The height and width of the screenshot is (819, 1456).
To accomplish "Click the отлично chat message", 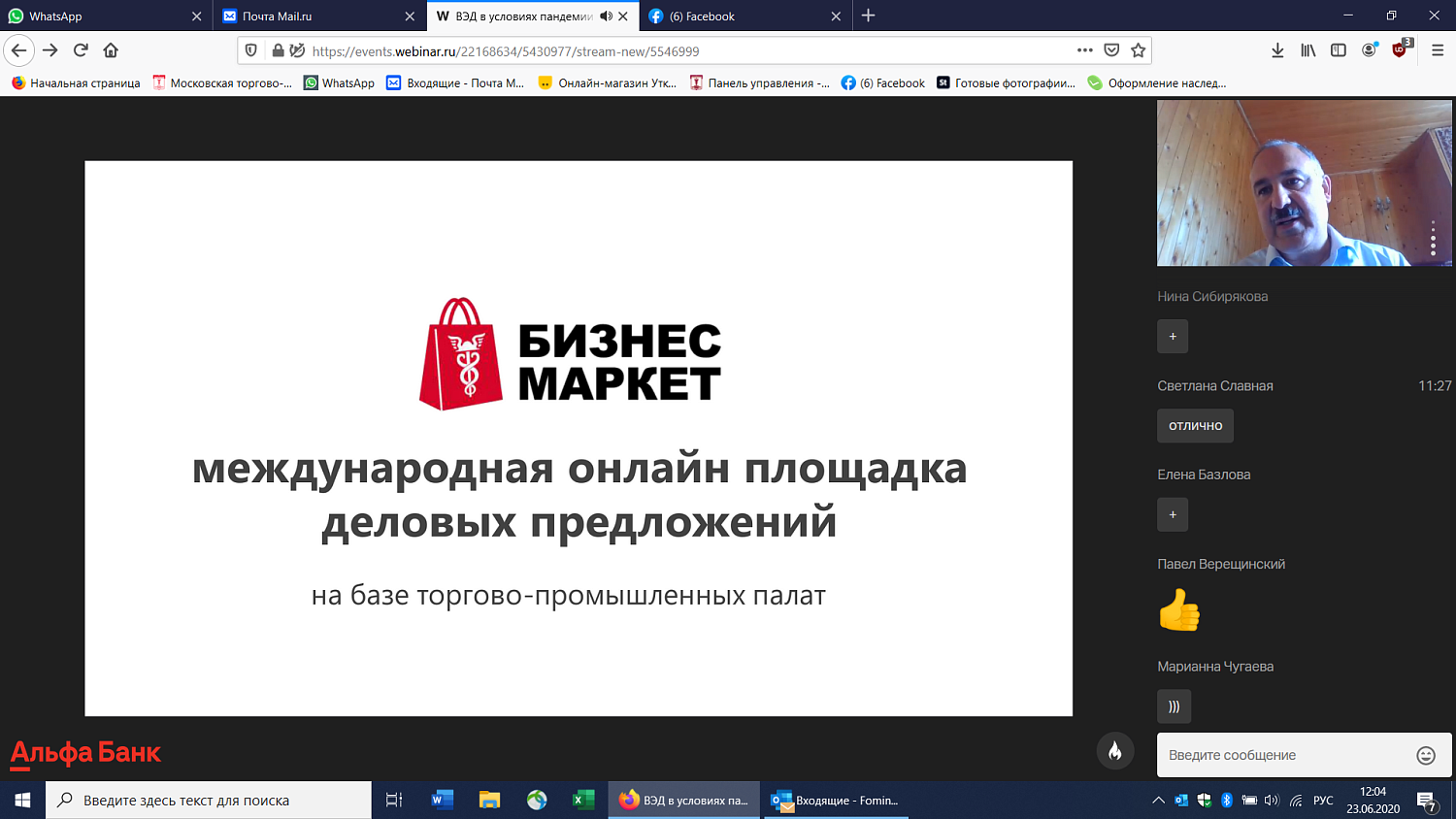I will 1195,426.
